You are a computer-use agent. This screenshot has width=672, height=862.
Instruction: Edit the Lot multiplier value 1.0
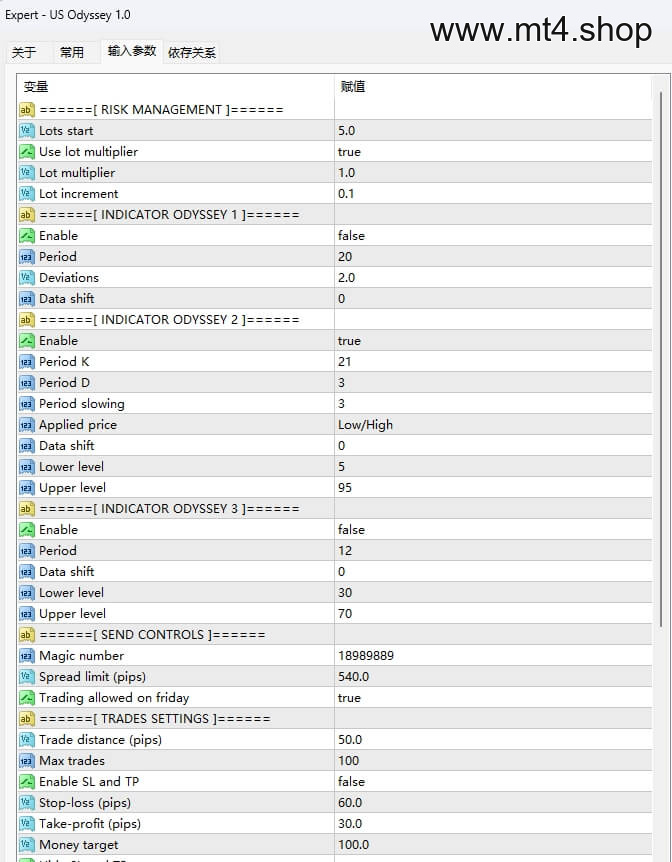[x=493, y=173]
